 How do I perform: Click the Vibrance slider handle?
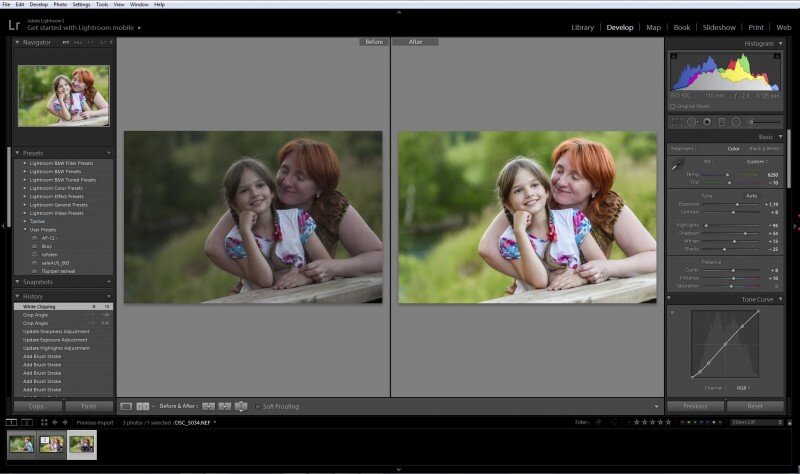point(734,278)
